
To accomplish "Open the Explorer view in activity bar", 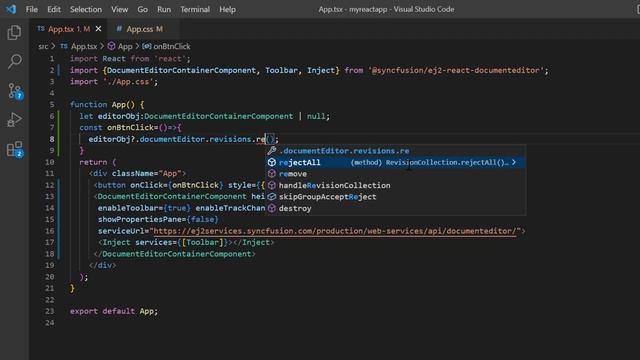I will pos(14,33).
